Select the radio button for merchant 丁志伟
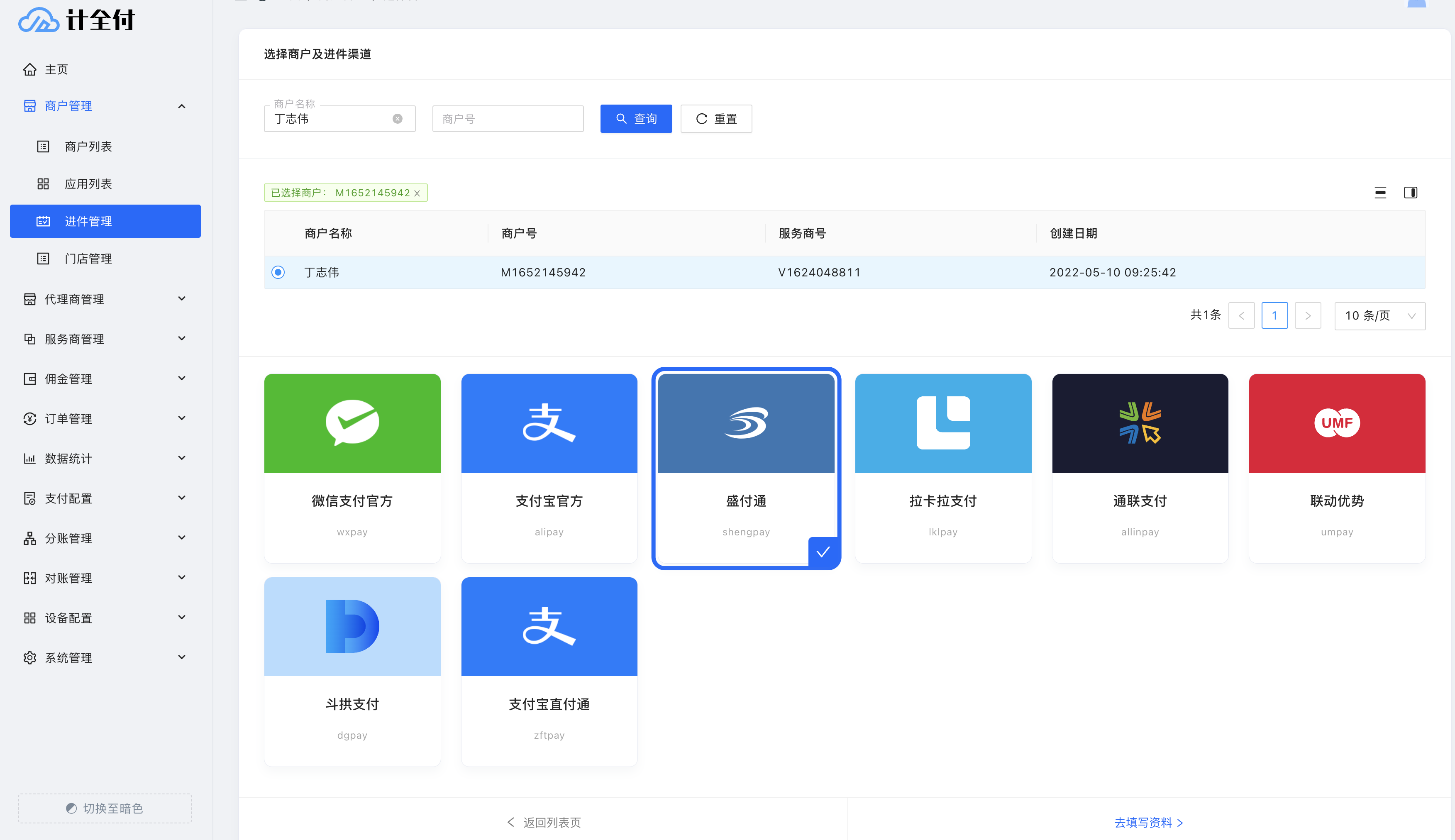The image size is (1455, 840). (x=278, y=272)
